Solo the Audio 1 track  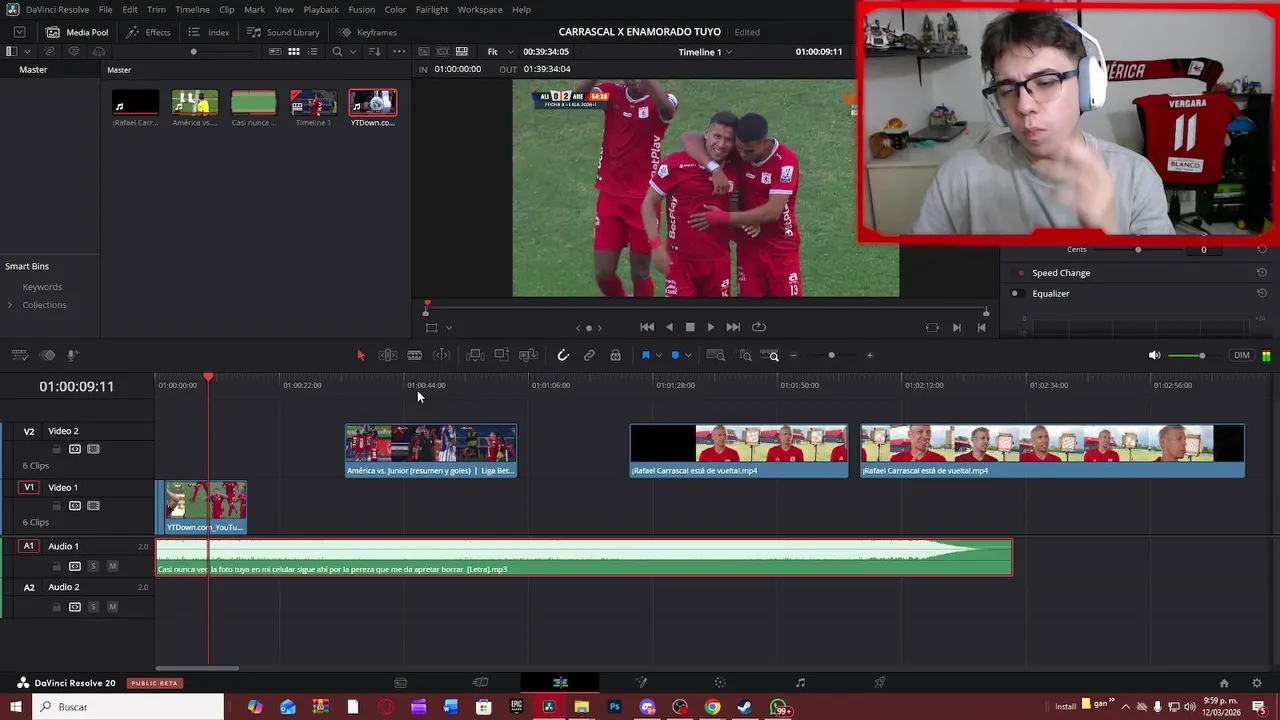(93, 566)
